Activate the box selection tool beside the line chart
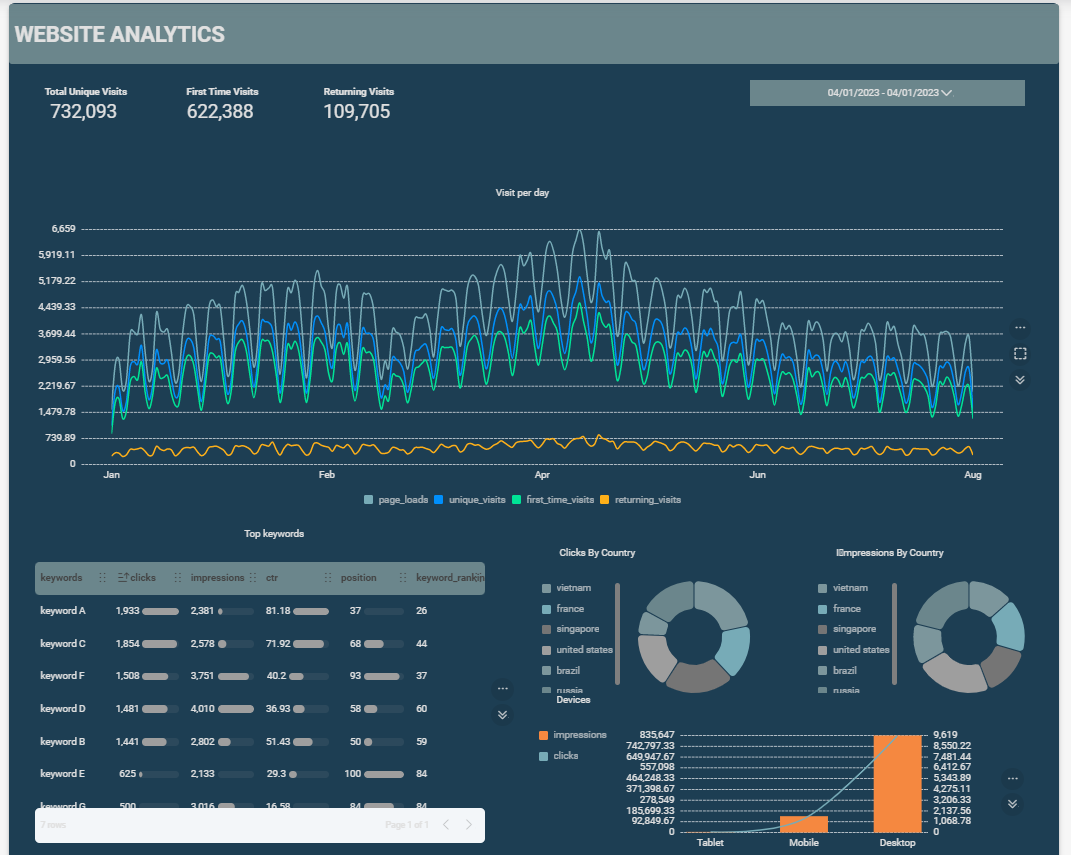1071x855 pixels. click(1020, 354)
